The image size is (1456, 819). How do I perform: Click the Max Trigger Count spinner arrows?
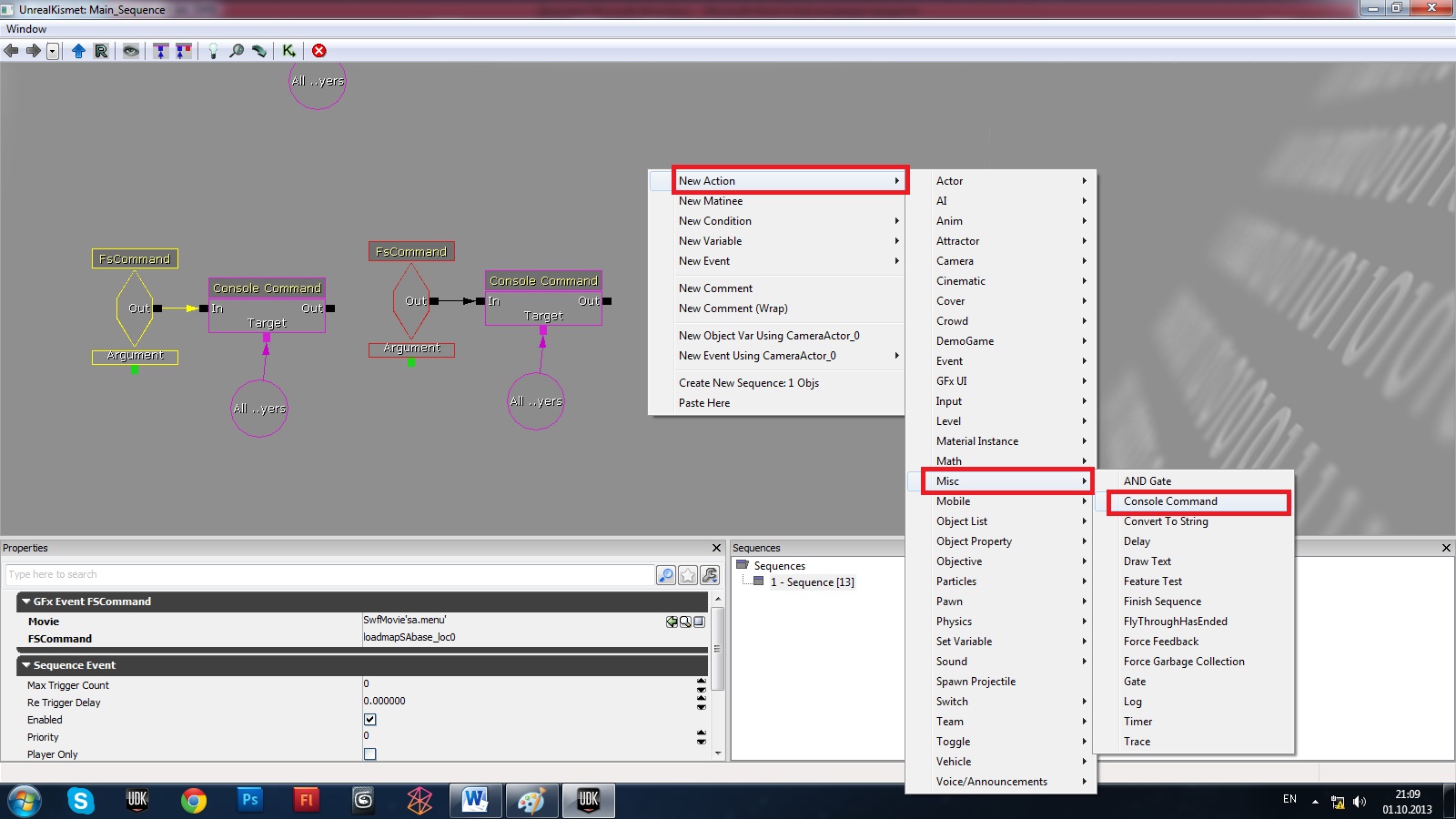pyautogui.click(x=702, y=685)
